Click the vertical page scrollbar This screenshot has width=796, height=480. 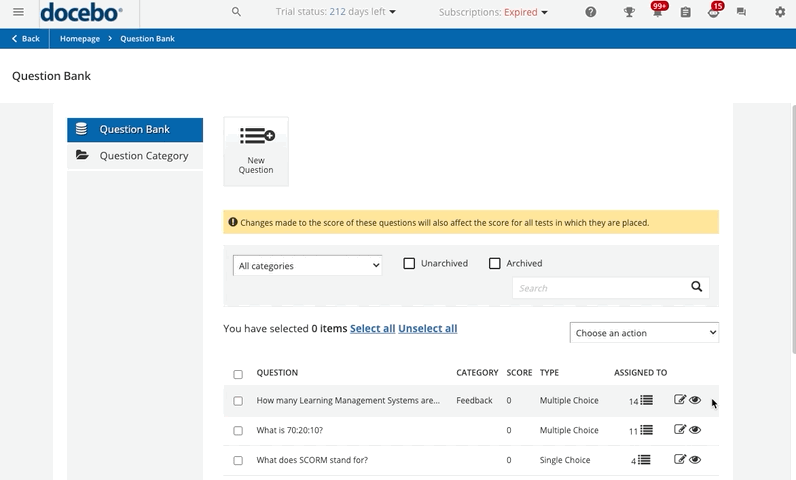[x=793, y=228]
